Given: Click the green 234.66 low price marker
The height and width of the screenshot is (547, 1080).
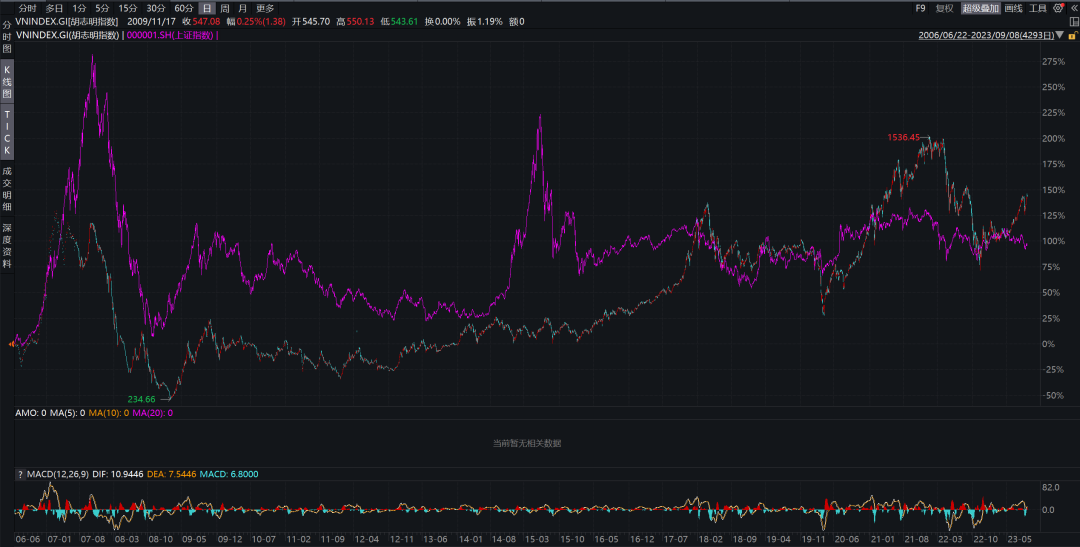Looking at the screenshot, I should tap(142, 399).
